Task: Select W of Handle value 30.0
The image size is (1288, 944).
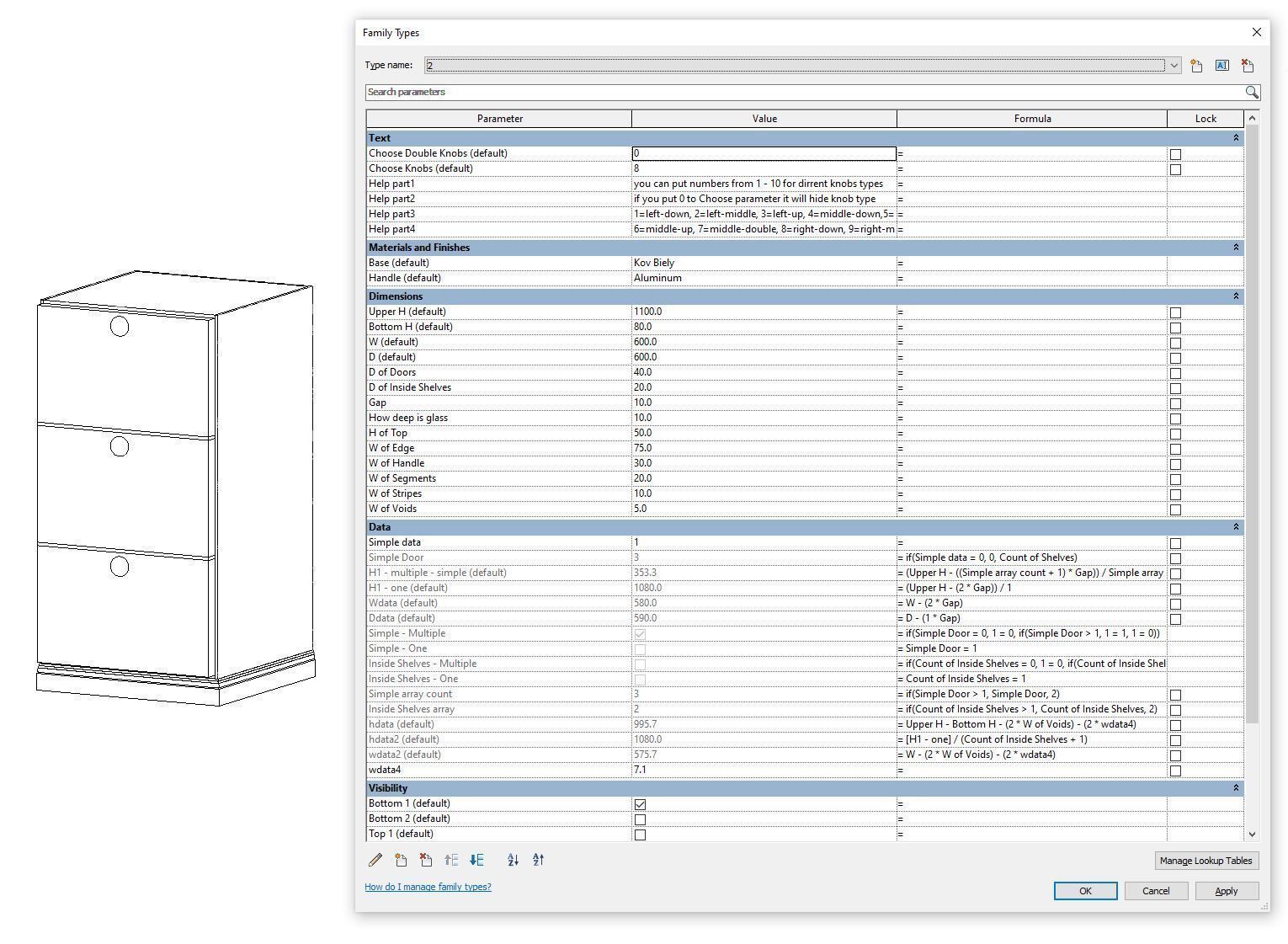Action: (x=764, y=463)
